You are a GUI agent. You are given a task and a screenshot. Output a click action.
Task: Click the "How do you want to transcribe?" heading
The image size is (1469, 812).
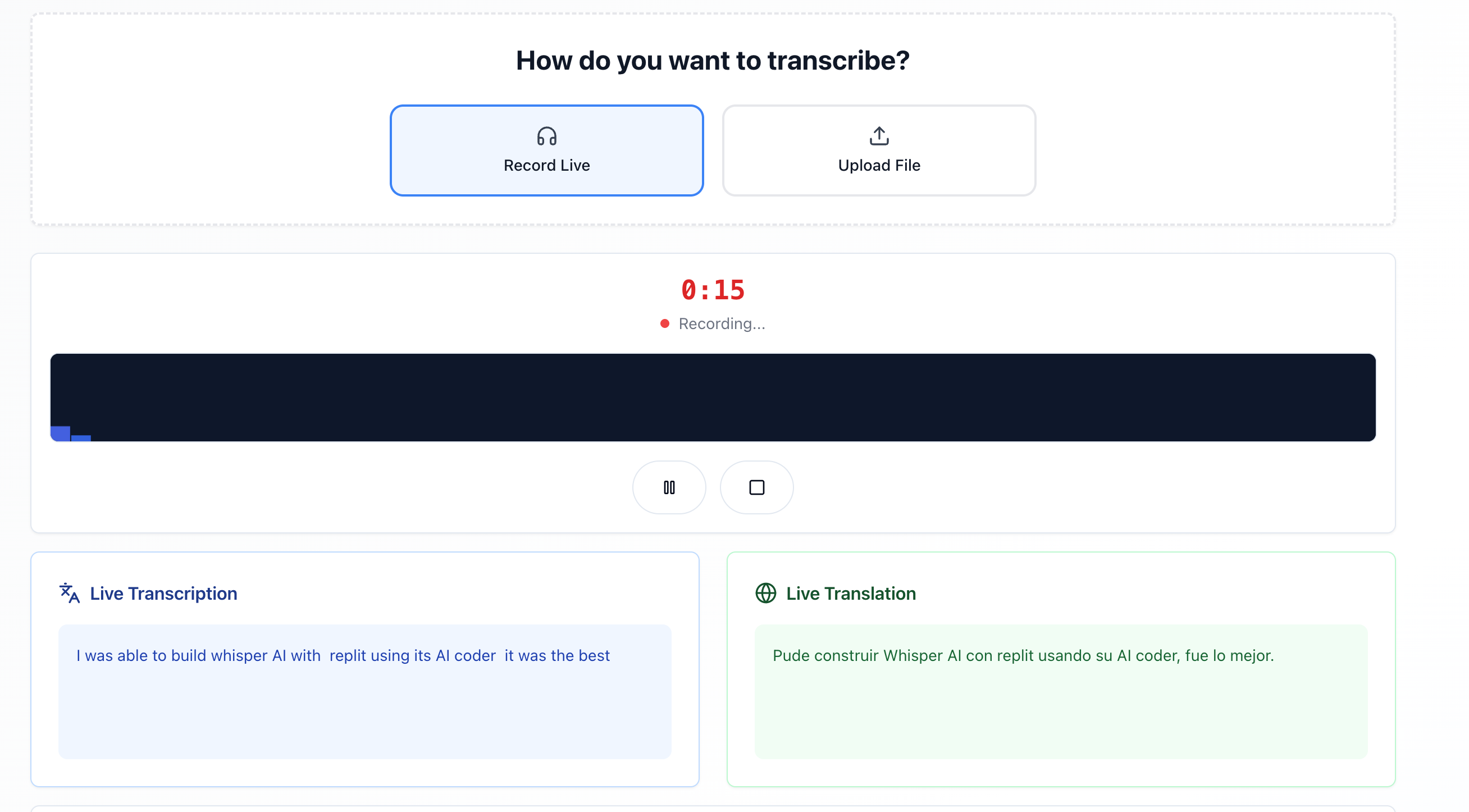click(712, 61)
